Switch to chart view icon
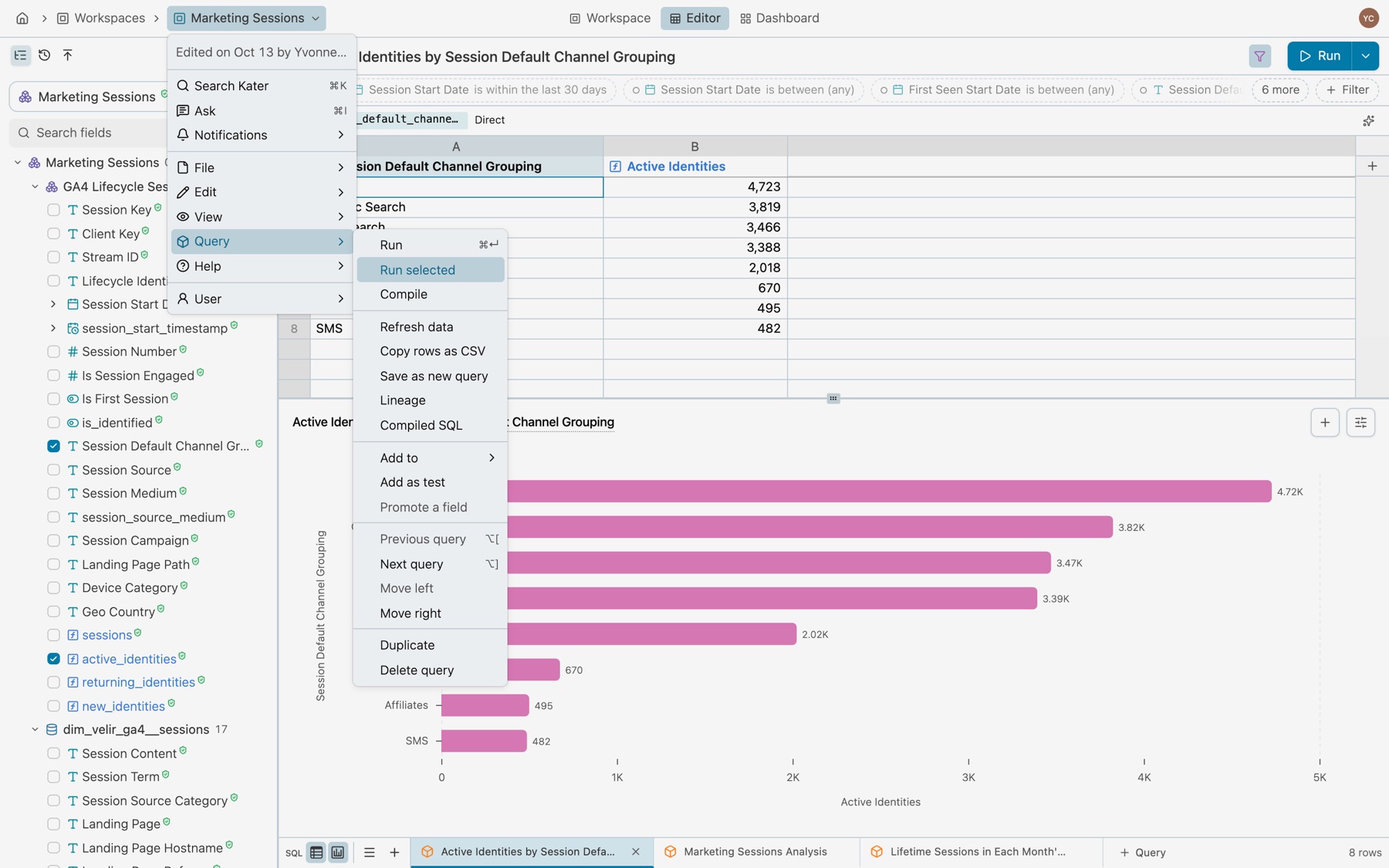The image size is (1389, 868). click(338, 853)
